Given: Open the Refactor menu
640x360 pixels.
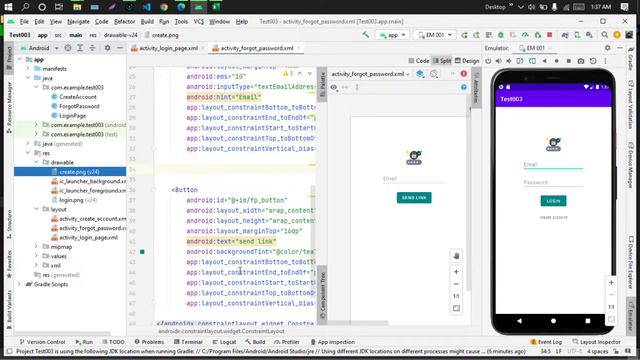Looking at the screenshot, I should coord(124,22).
